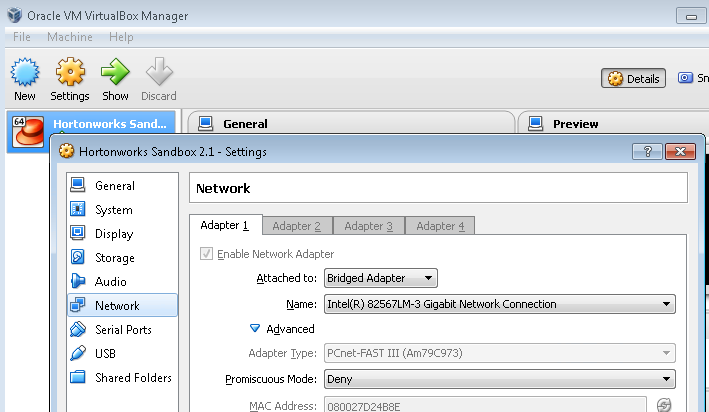The width and height of the screenshot is (709, 412).
Task: Click the Network page heading
Action: 223,188
